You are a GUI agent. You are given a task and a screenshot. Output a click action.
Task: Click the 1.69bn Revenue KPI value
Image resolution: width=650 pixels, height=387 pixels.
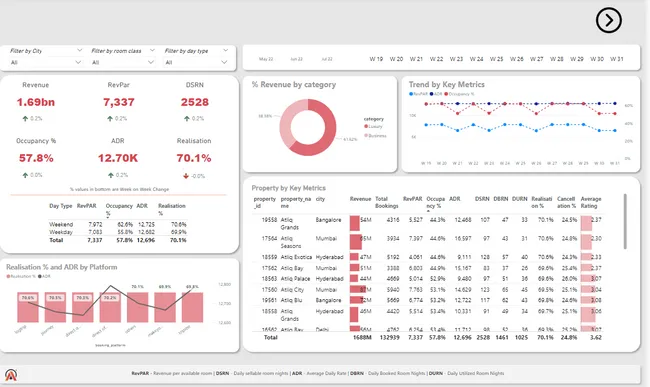pyautogui.click(x=36, y=102)
